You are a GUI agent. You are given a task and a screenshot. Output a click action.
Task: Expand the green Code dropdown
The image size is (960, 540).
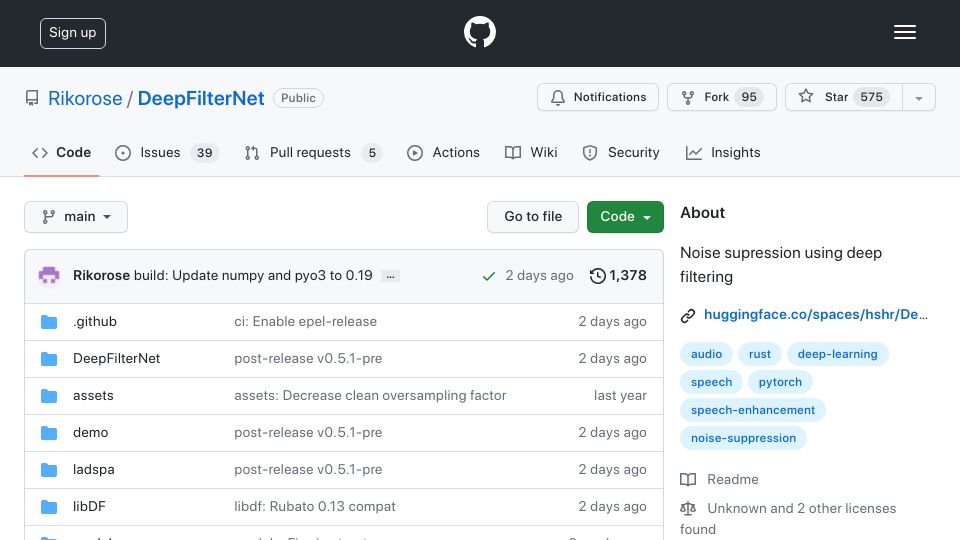[x=625, y=217]
